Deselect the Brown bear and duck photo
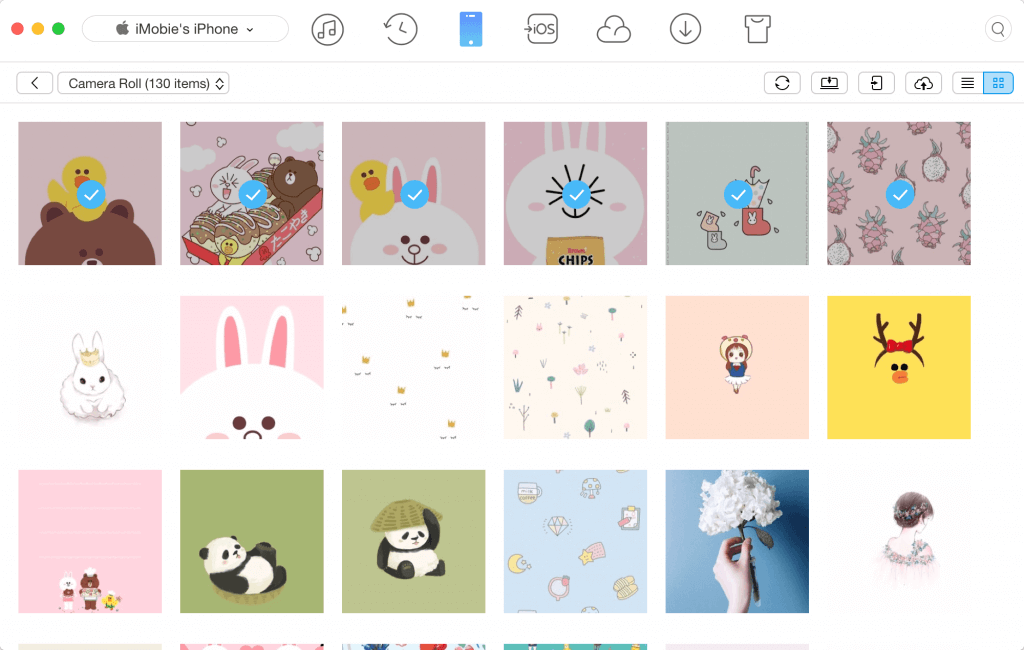The height and width of the screenshot is (650, 1024). click(91, 194)
